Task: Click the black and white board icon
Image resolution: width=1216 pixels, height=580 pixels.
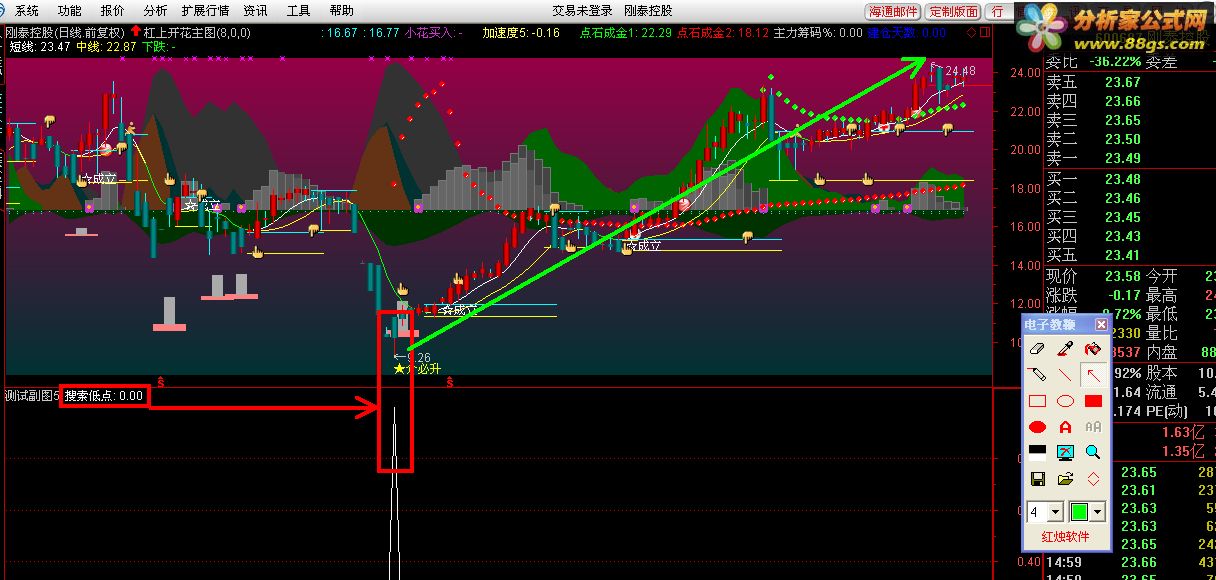Action: [x=1037, y=452]
